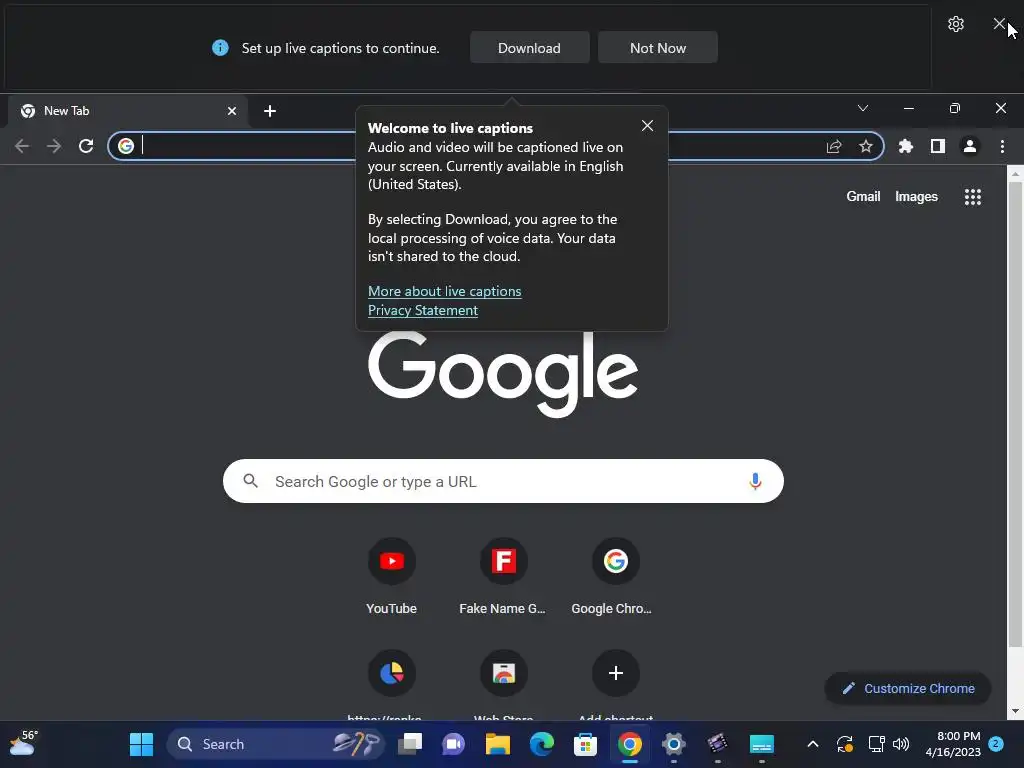The image size is (1024, 768).
Task: Open the video editor taskbar icon
Action: point(717,744)
